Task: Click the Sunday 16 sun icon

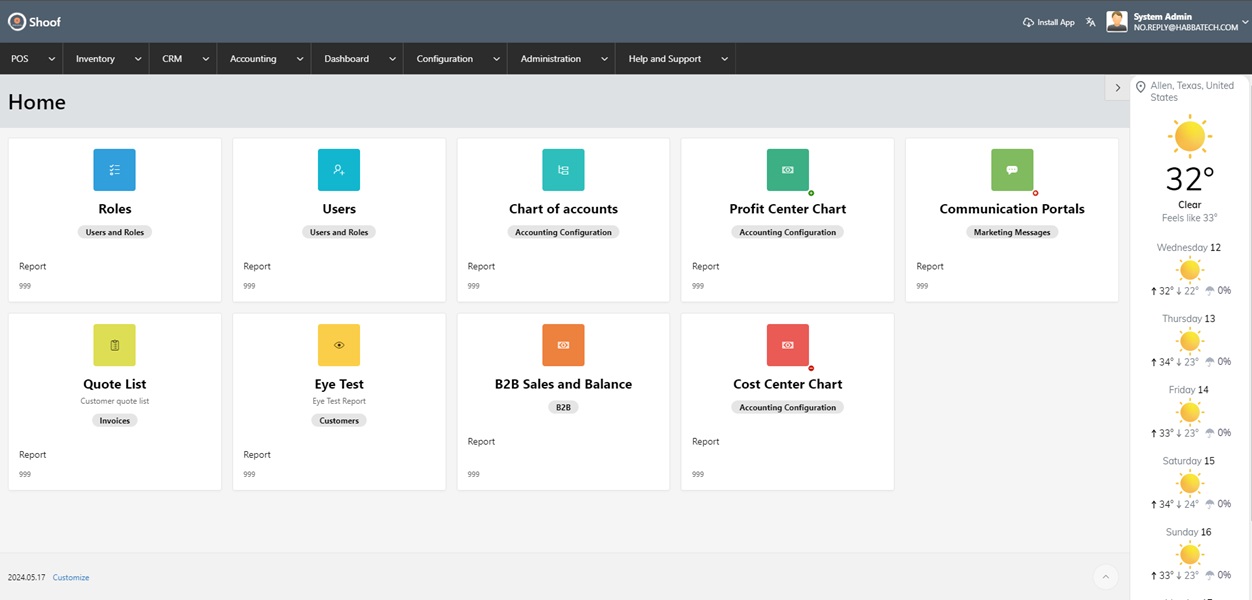Action: click(x=1190, y=554)
